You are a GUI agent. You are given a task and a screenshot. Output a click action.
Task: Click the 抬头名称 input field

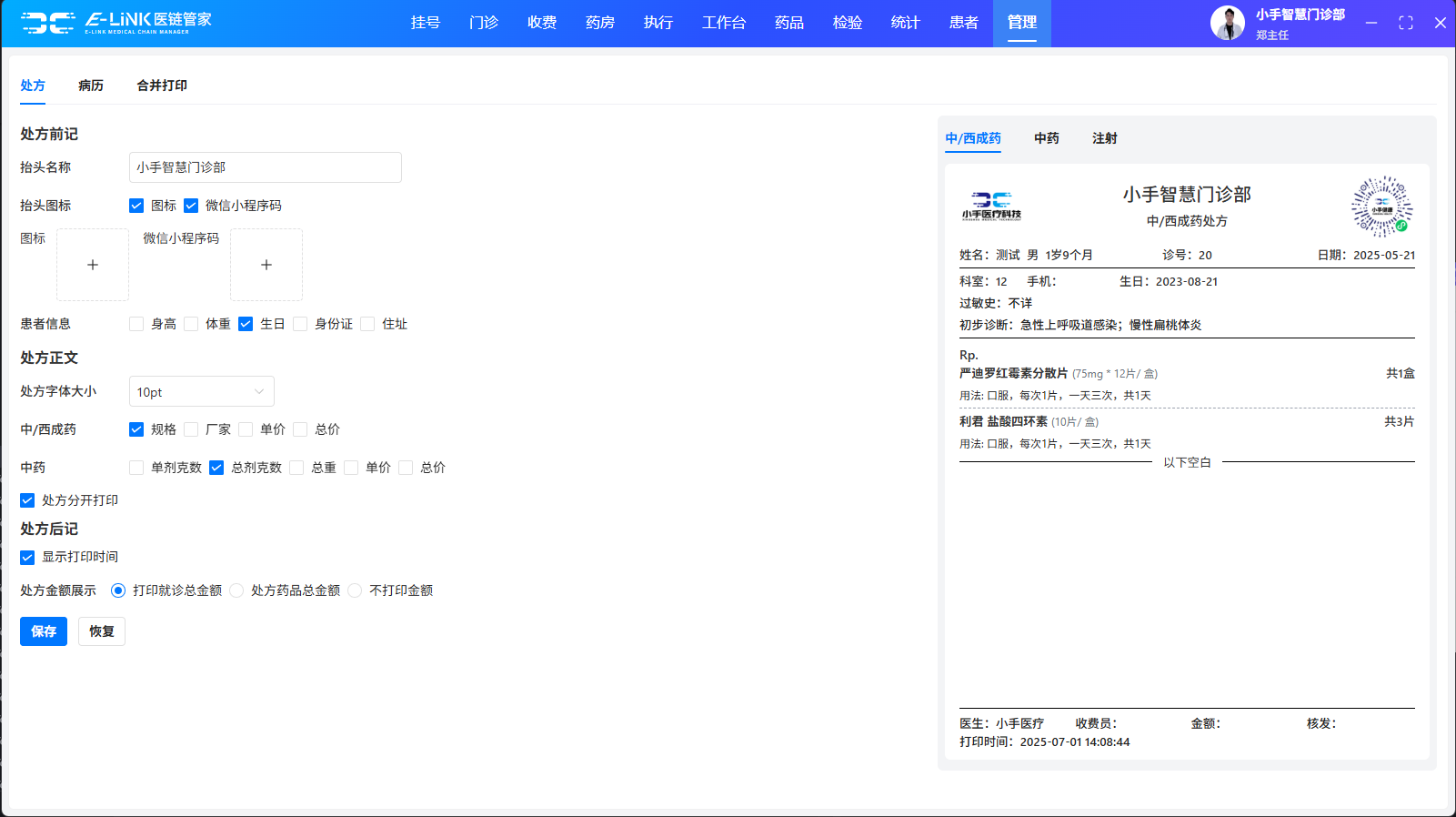[x=265, y=167]
